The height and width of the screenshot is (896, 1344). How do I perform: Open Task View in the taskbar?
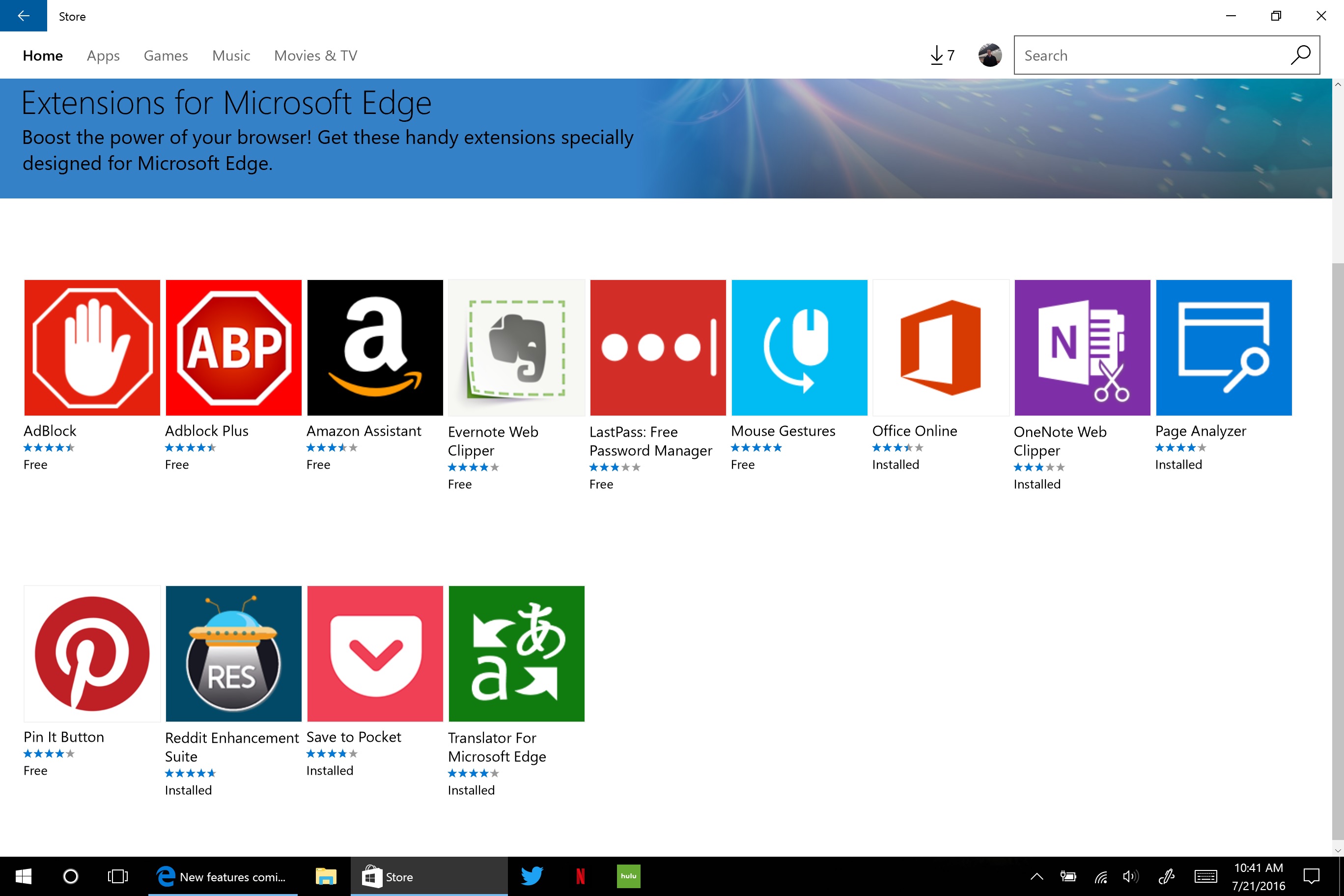coord(118,876)
